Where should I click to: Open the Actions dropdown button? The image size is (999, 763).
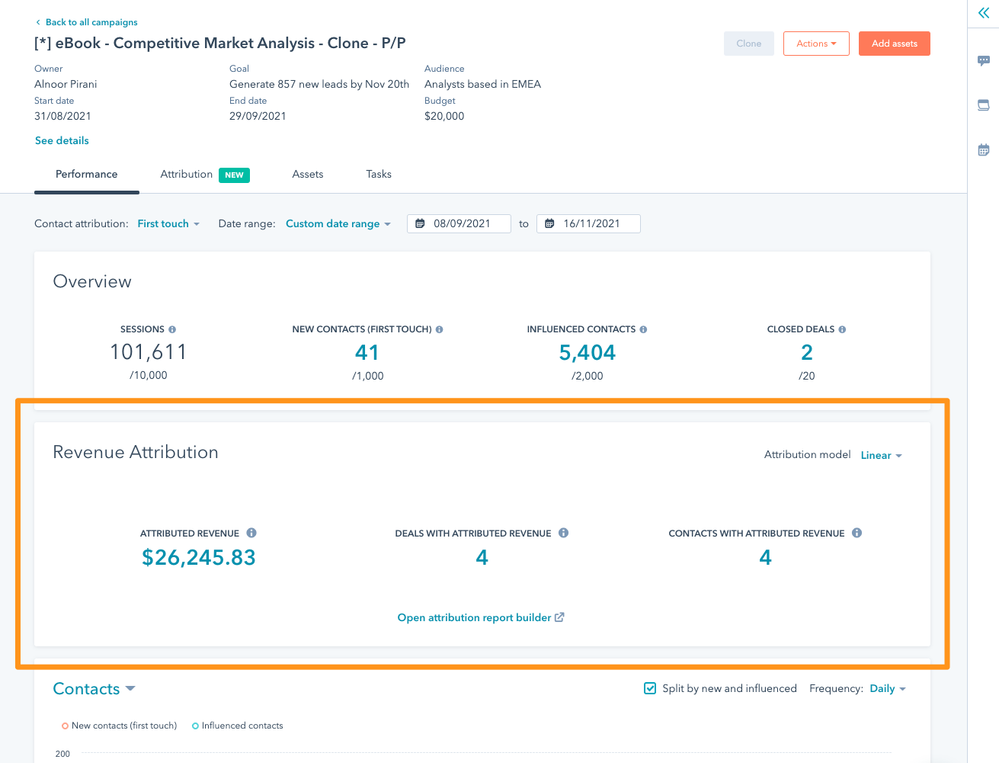coord(816,43)
